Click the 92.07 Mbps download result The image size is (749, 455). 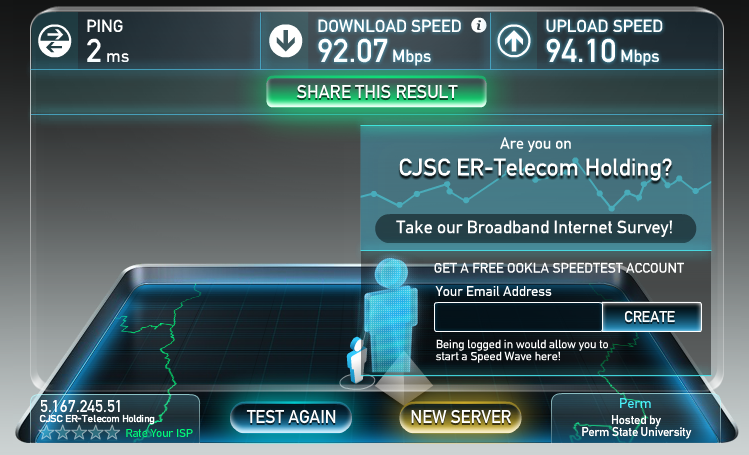[374, 52]
